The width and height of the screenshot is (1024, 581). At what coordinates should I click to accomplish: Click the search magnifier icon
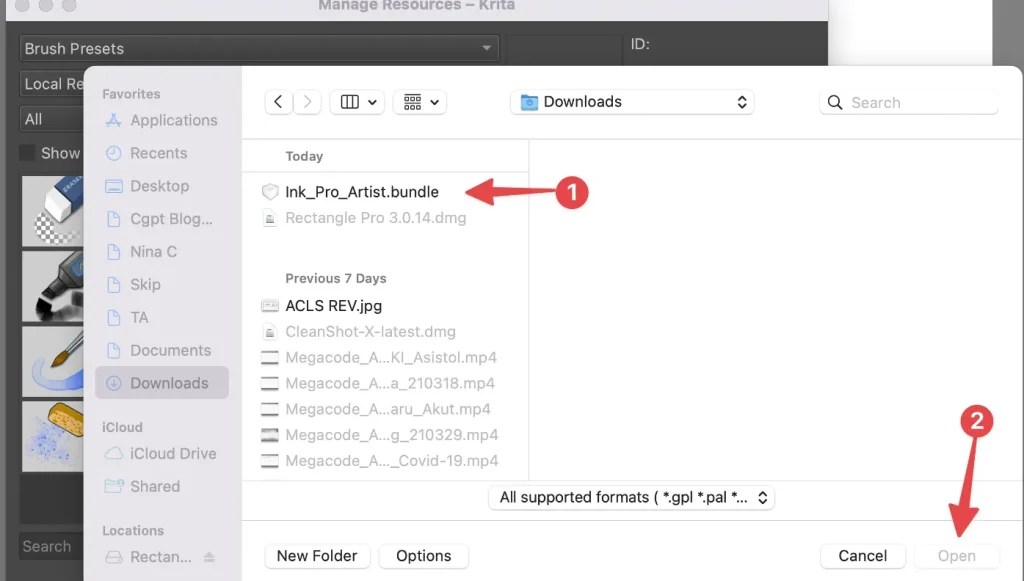[x=835, y=102]
